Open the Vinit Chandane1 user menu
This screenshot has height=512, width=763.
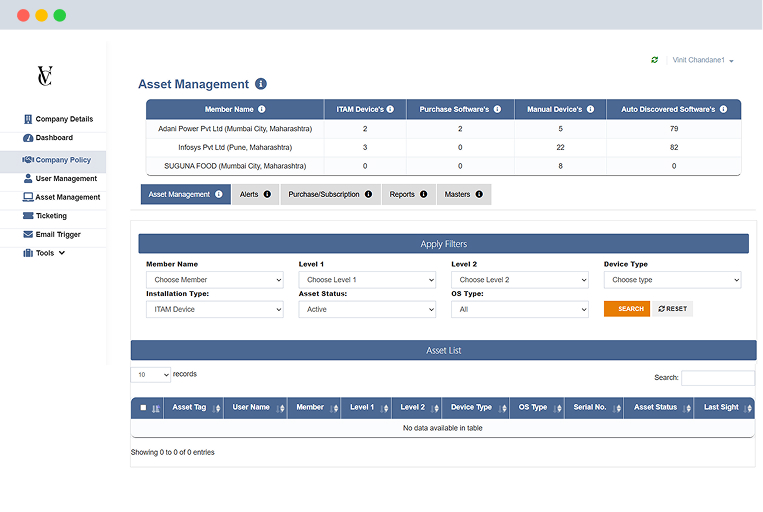(703, 61)
